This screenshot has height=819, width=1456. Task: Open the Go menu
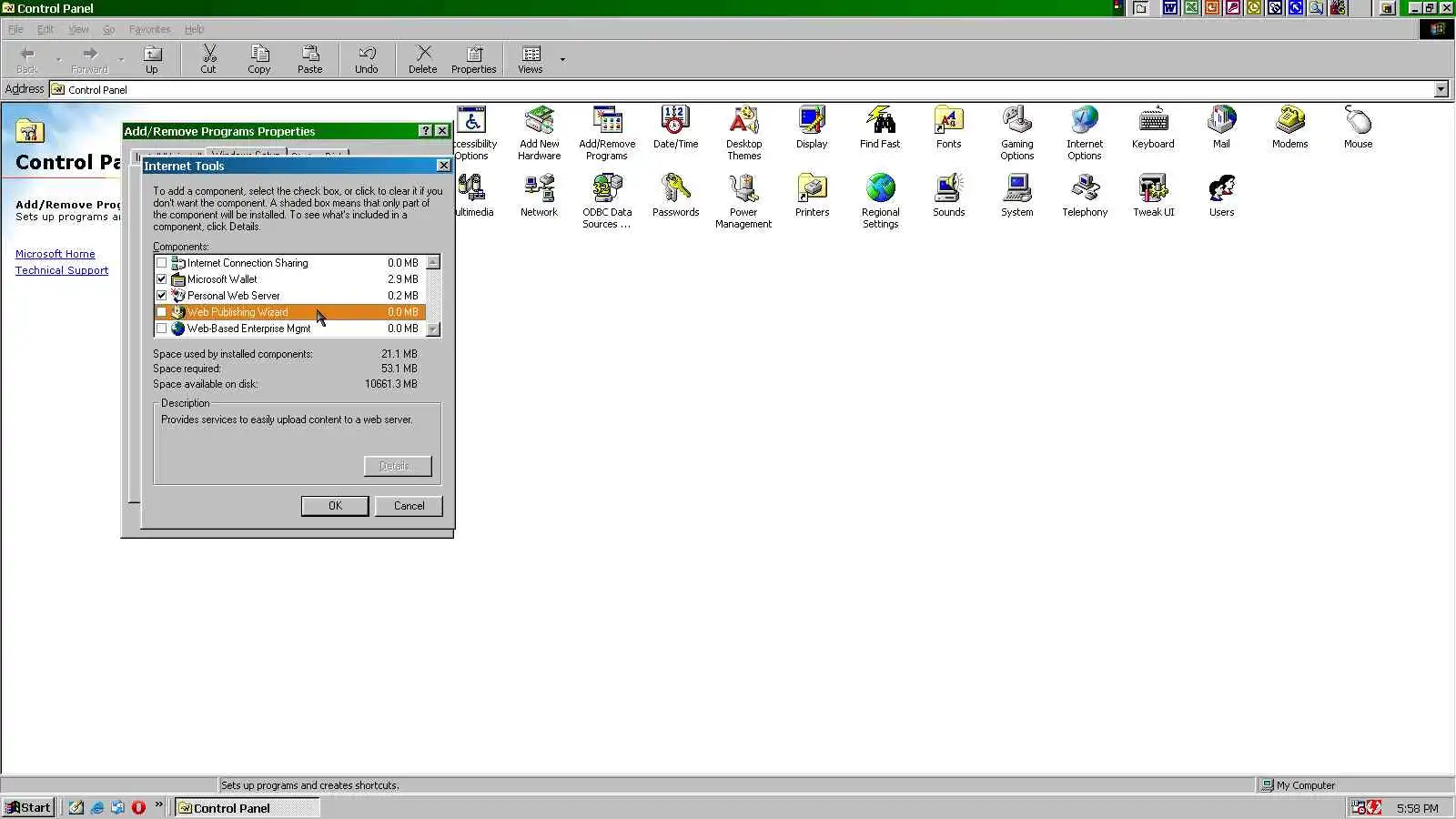109,29
